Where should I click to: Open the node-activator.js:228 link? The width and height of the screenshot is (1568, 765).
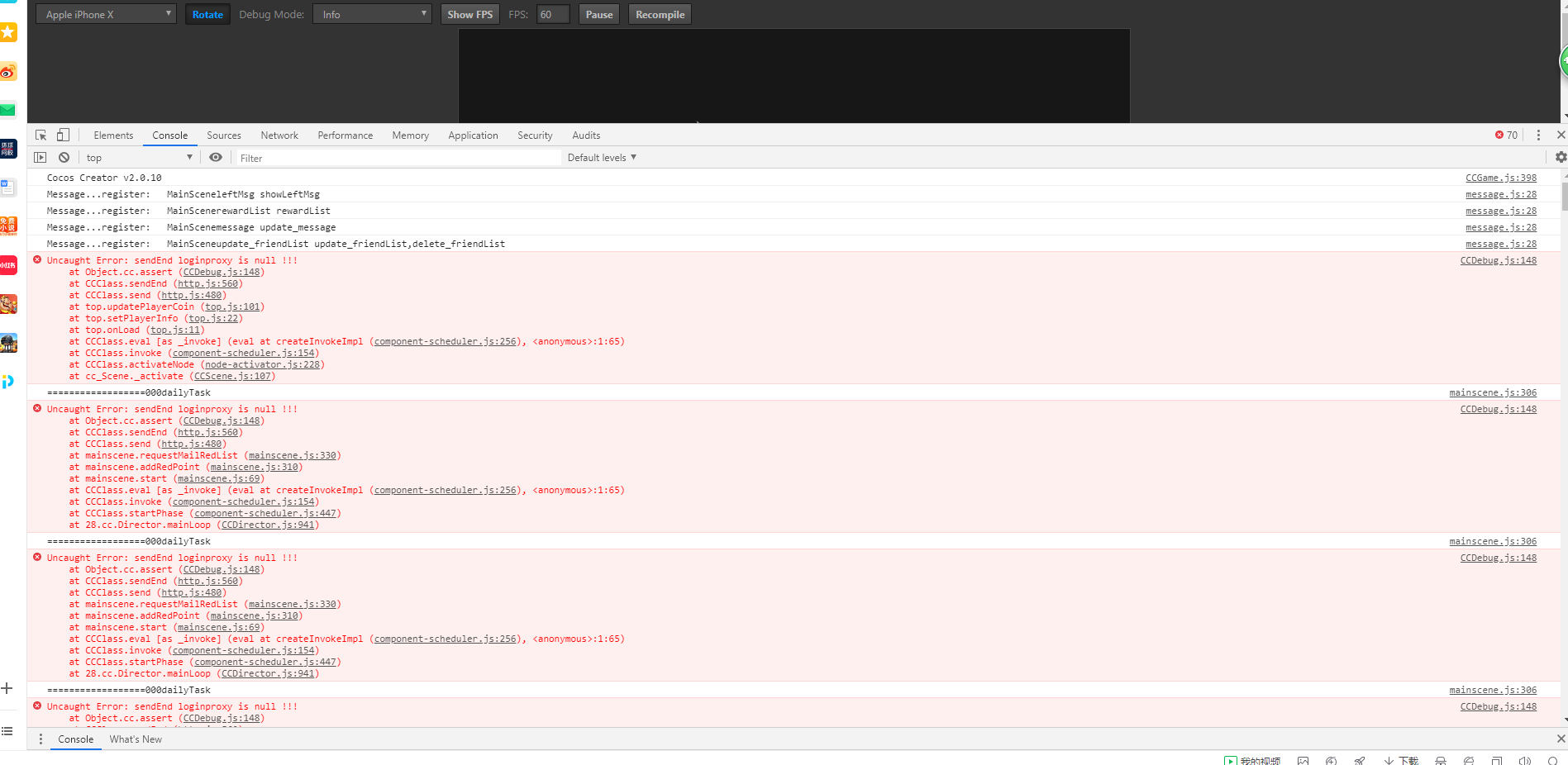click(262, 364)
